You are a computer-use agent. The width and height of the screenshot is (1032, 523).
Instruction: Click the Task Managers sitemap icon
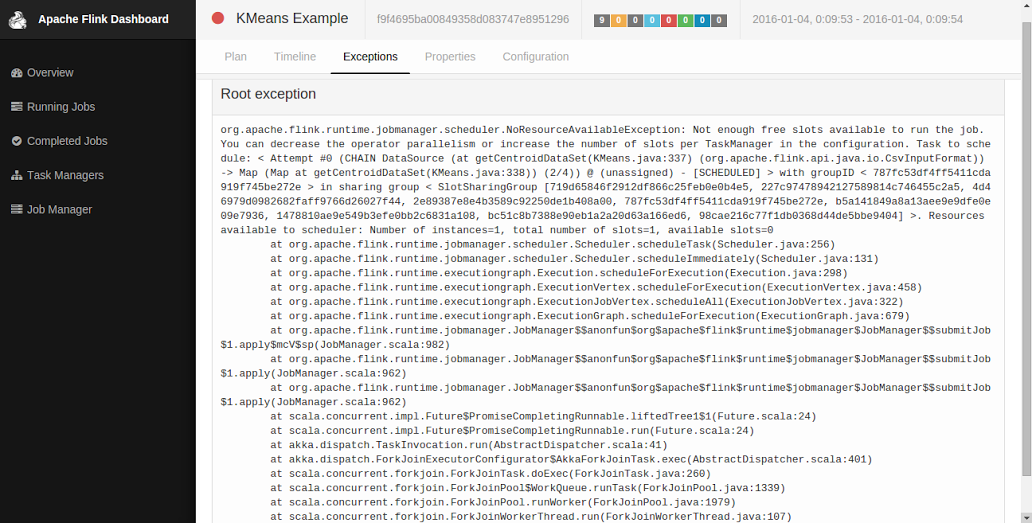click(16, 176)
